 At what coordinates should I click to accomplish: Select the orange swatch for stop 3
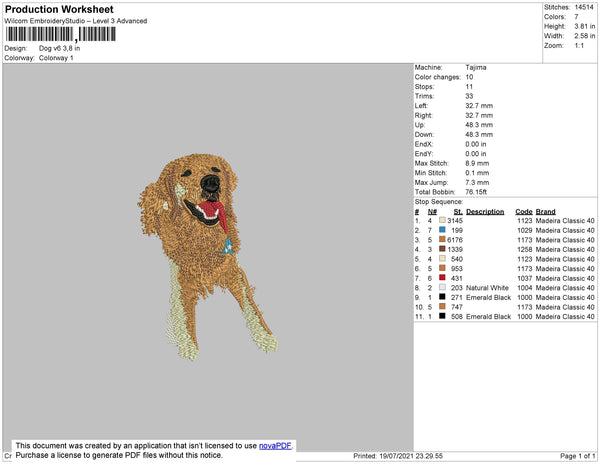click(442, 239)
